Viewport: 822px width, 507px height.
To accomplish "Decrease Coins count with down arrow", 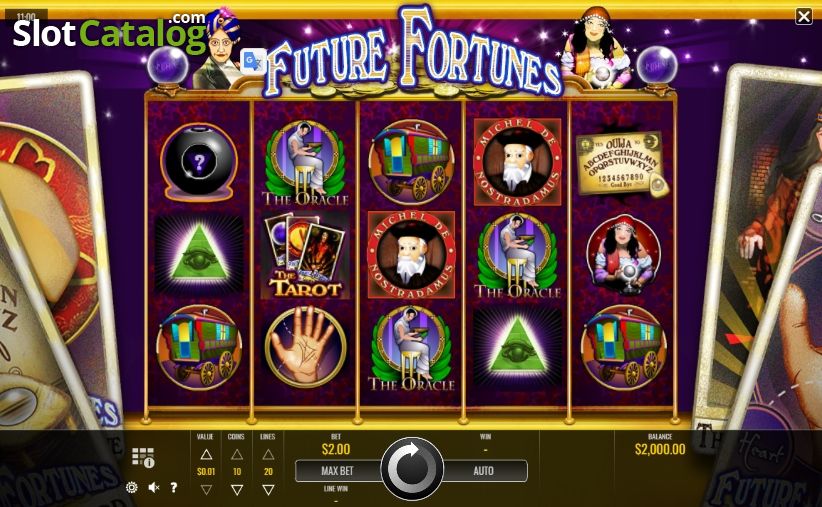I will tap(237, 490).
